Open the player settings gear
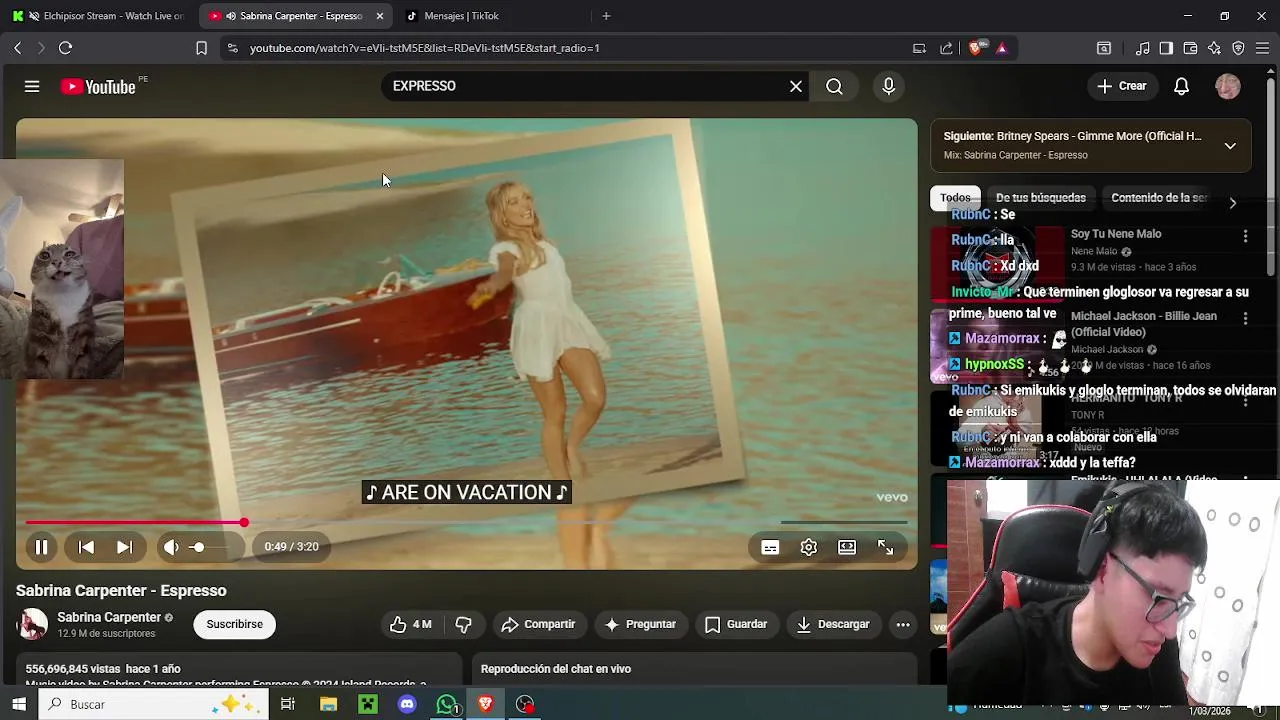 (x=808, y=547)
